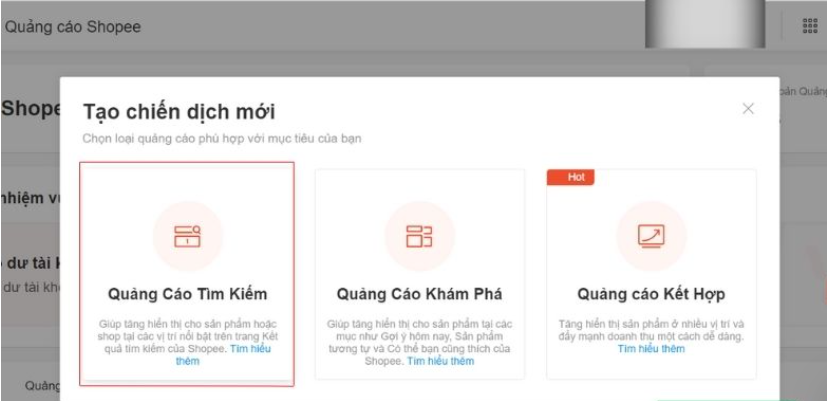The image size is (827, 401).
Task: Click the Quảng Cáo Khám Phá layout icon
Action: click(419, 236)
